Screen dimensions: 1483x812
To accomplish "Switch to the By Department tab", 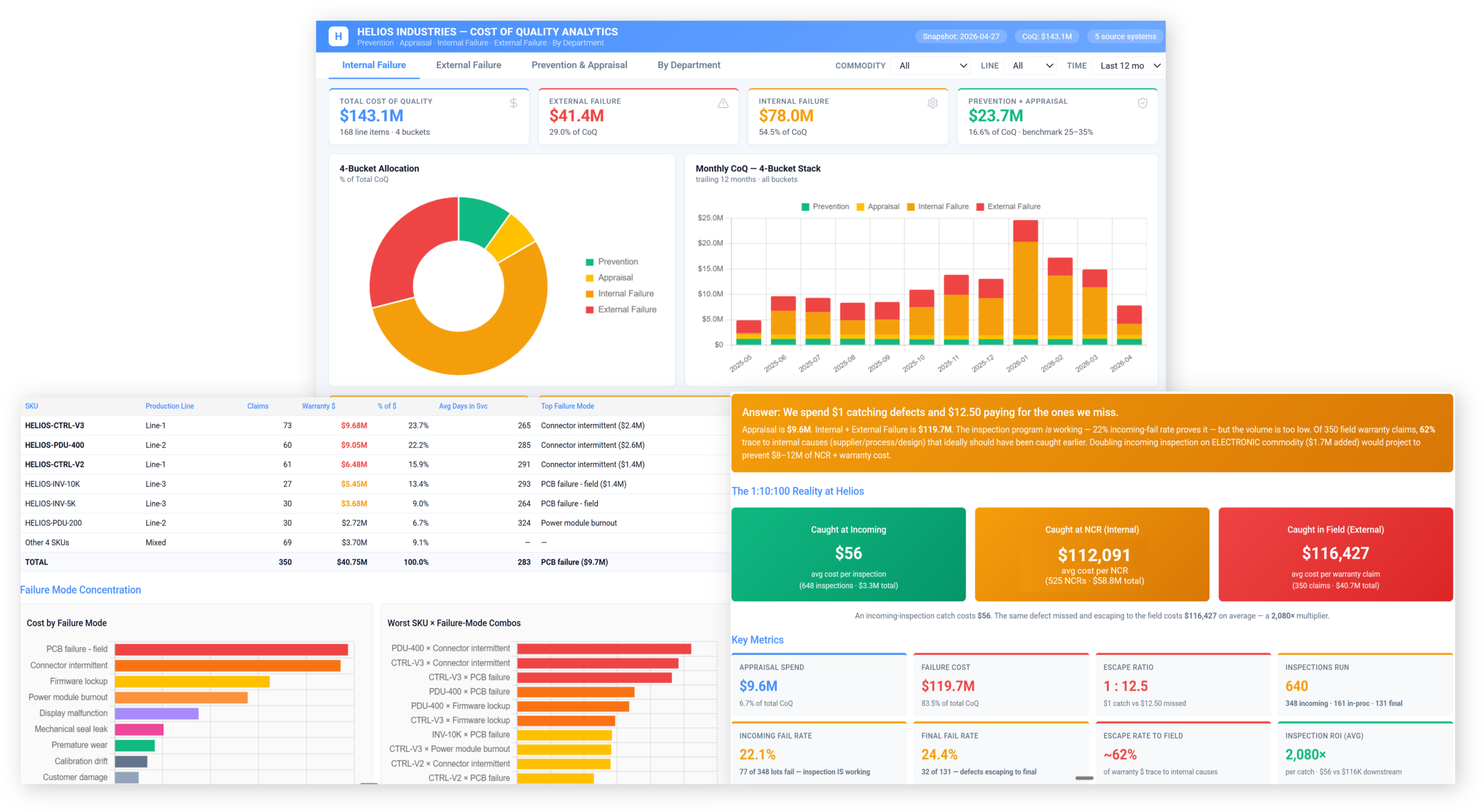I will pyautogui.click(x=689, y=65).
